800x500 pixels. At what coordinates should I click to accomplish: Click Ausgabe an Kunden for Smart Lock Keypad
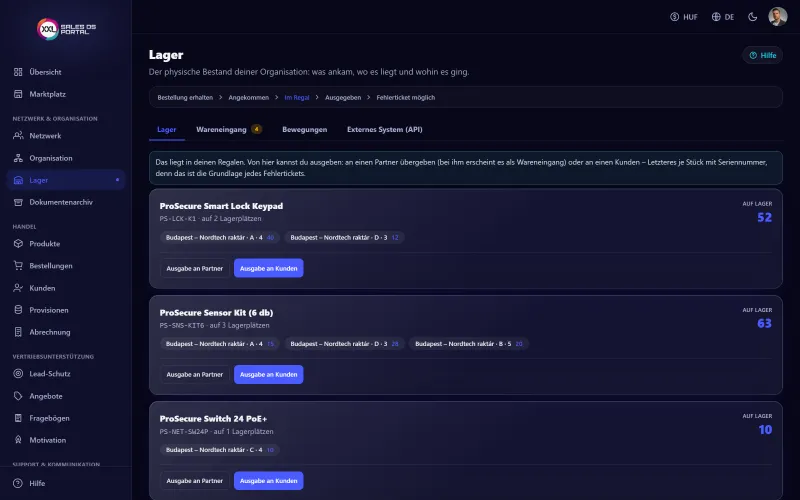click(x=268, y=268)
